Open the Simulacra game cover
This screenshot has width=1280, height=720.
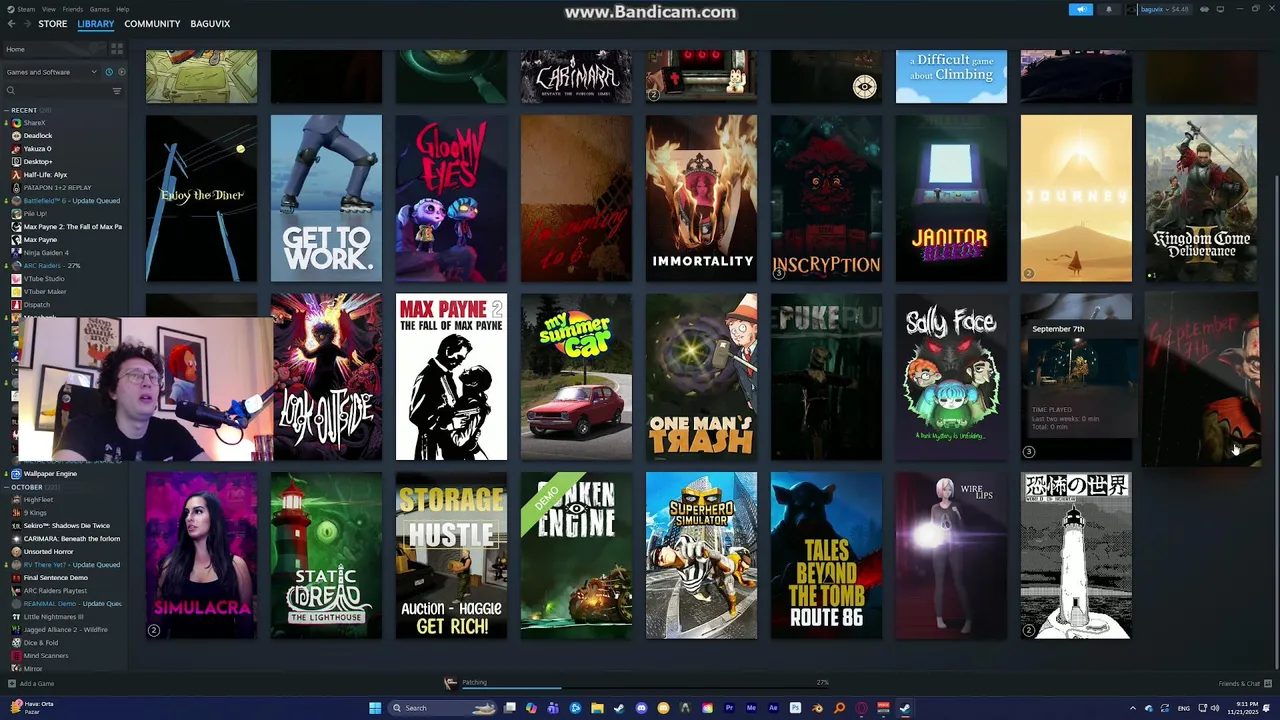coord(201,556)
